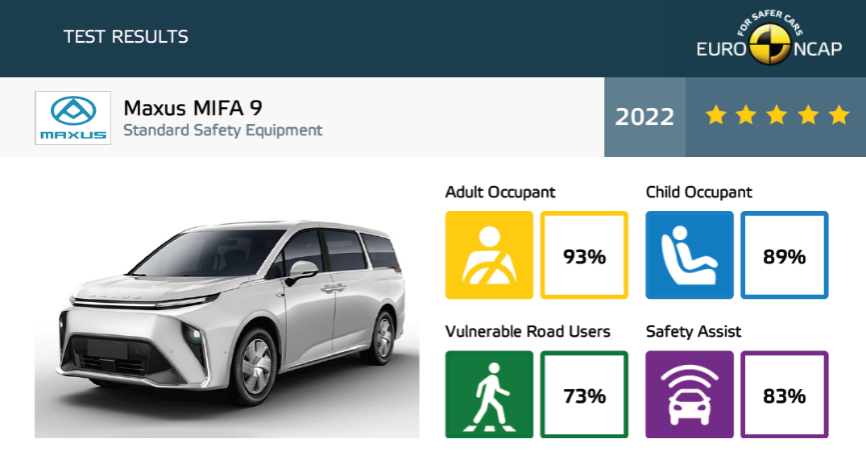Click the Maxus brand logo
866x464 pixels.
coord(72,118)
